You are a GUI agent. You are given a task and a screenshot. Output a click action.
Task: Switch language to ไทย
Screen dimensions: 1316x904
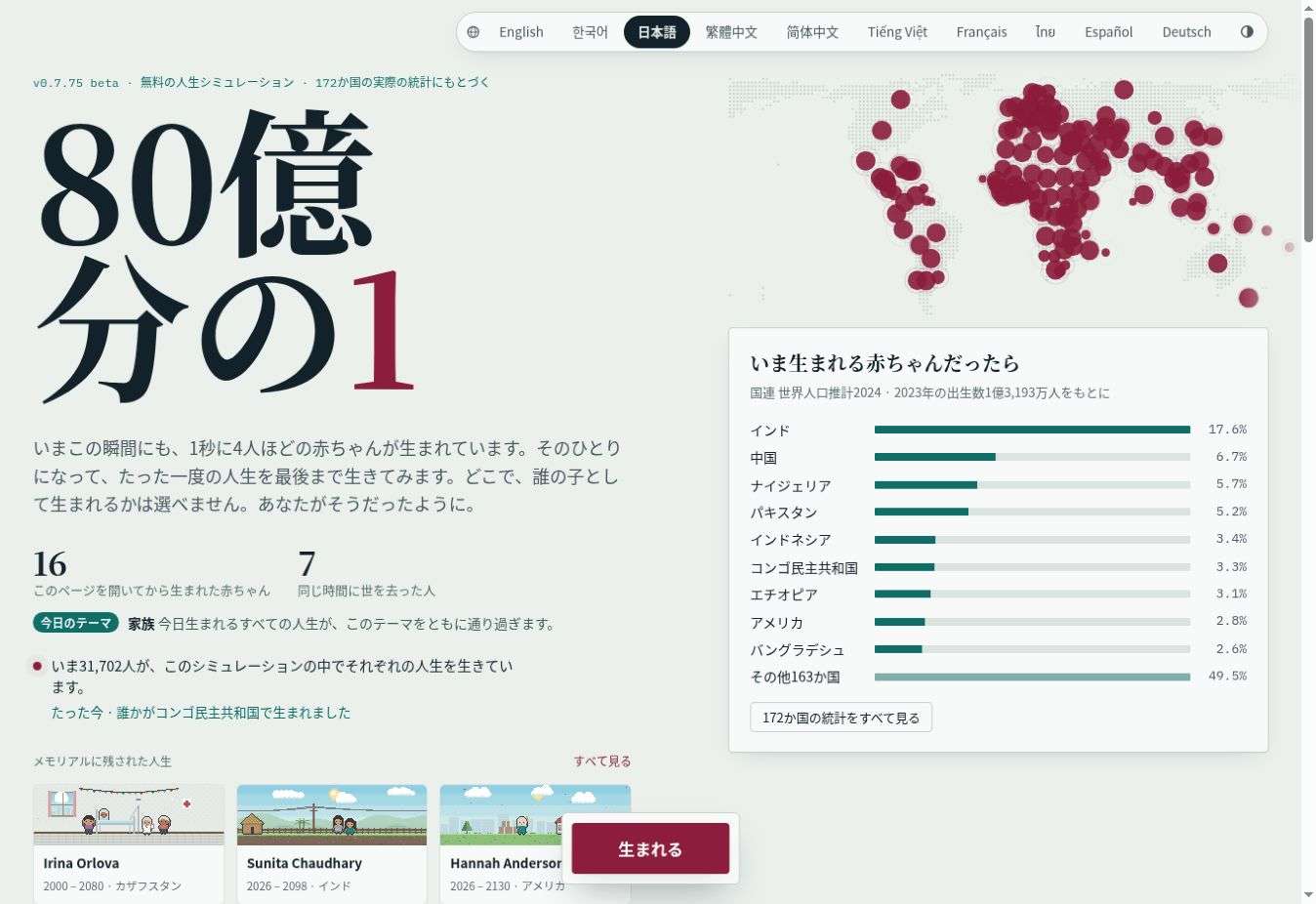coord(1046,32)
